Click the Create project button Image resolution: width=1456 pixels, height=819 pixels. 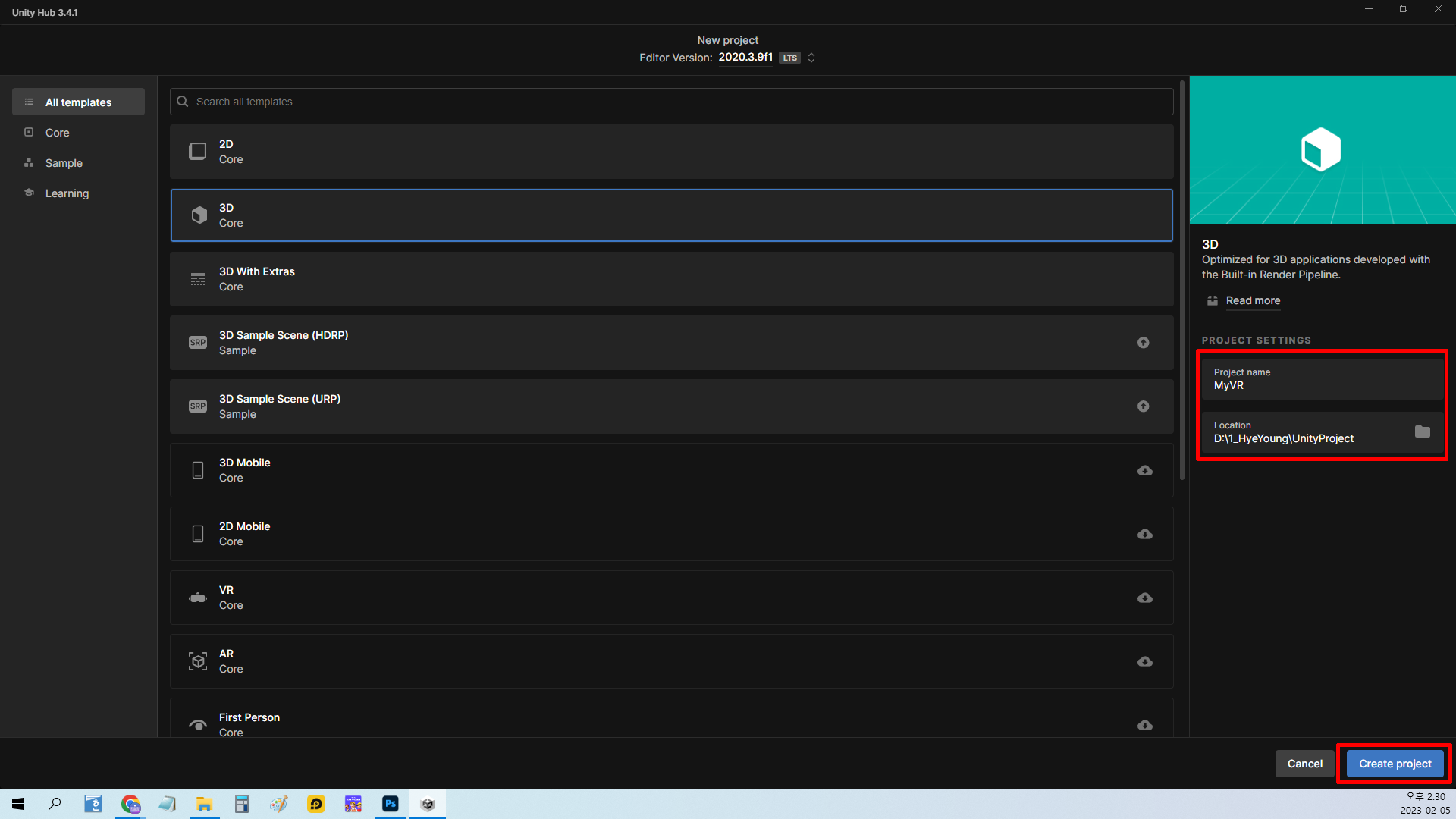[1395, 764]
